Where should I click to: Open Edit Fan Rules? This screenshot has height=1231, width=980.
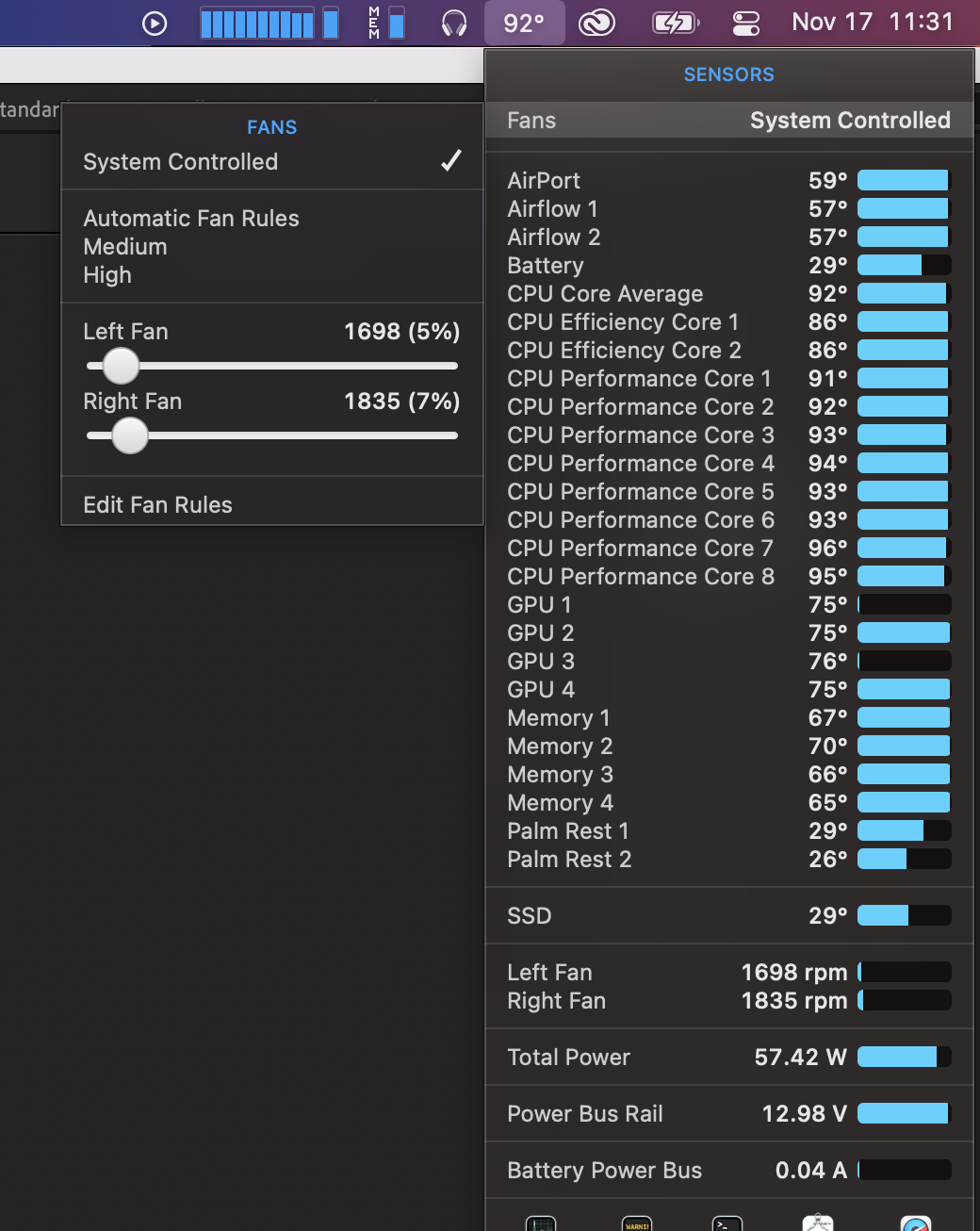tap(157, 505)
